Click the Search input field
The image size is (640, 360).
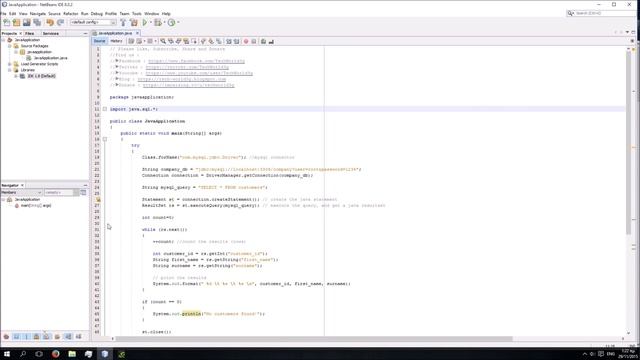coord(605,13)
